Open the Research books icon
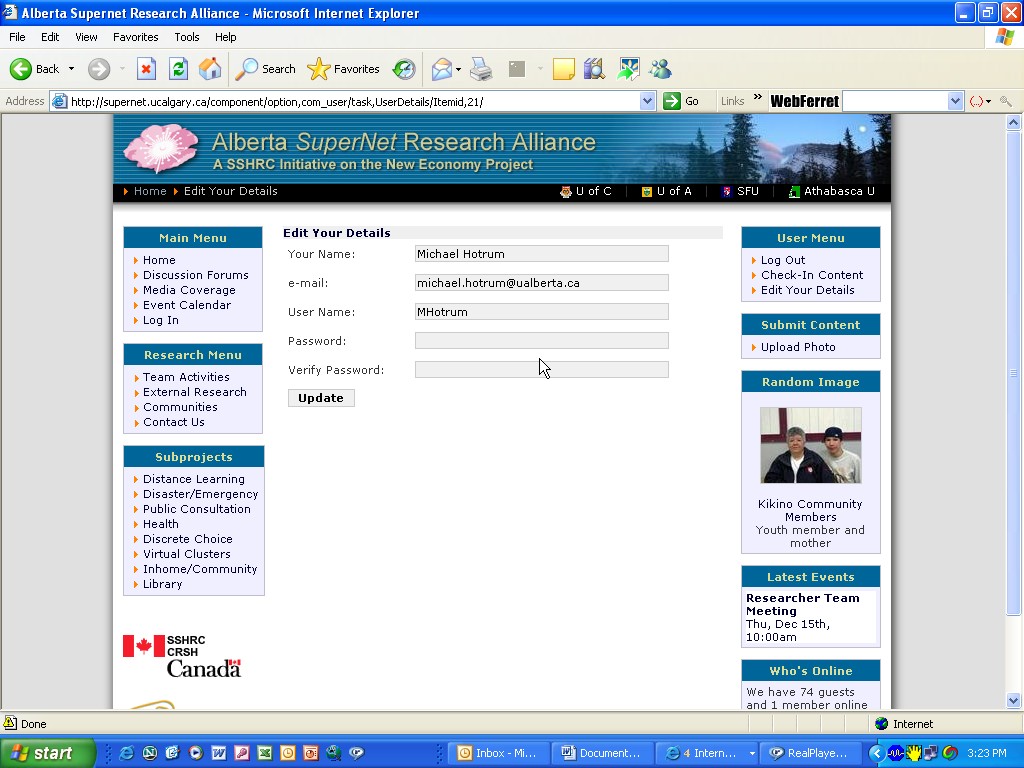This screenshot has width=1024, height=768. (594, 69)
